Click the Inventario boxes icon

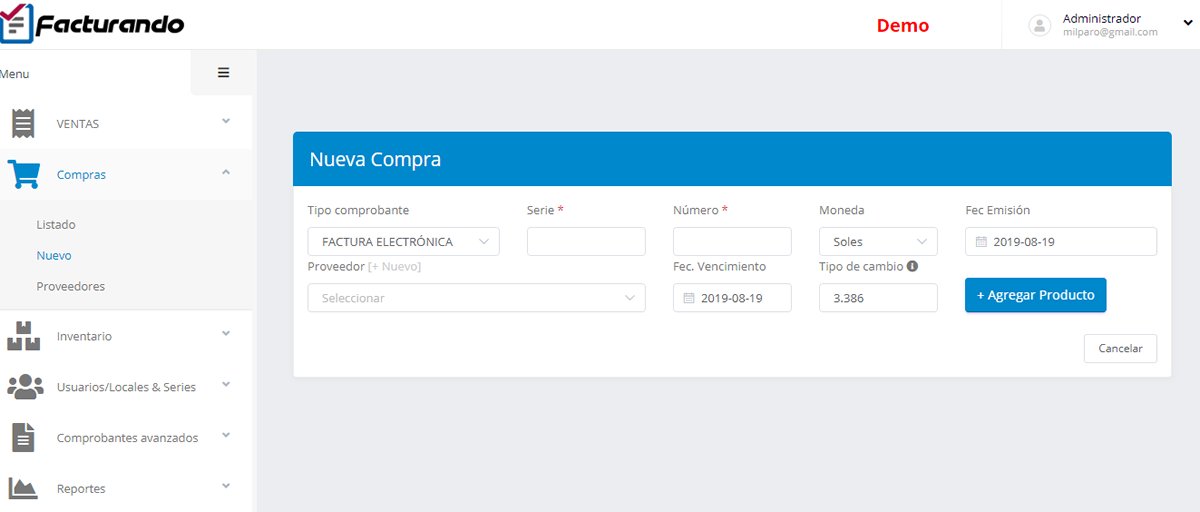[x=23, y=336]
